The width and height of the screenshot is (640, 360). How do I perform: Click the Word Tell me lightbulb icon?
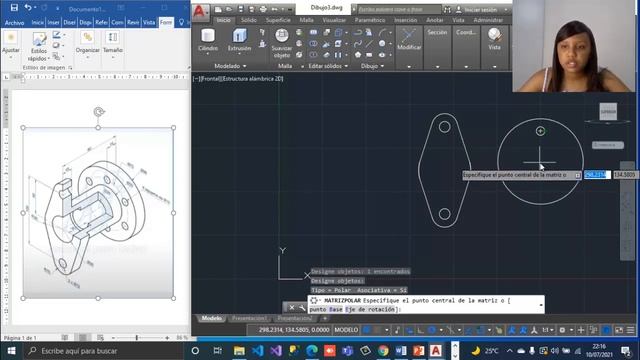(182, 22)
